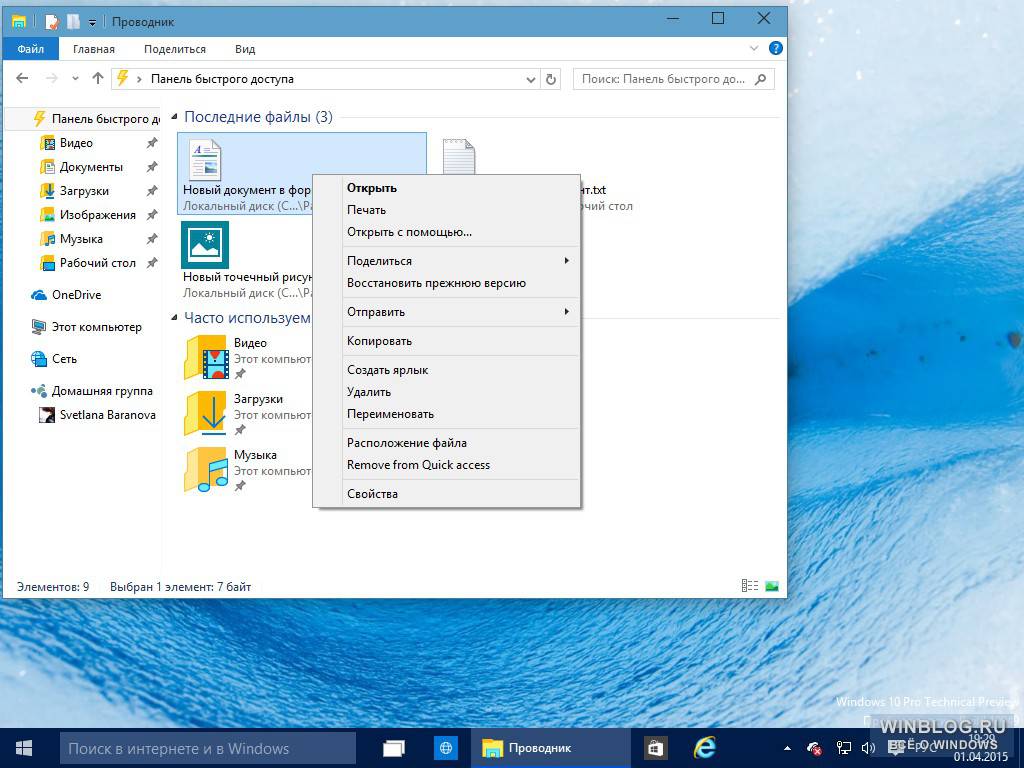
Task: Collapse the Часто используемые group
Action: (x=174, y=318)
